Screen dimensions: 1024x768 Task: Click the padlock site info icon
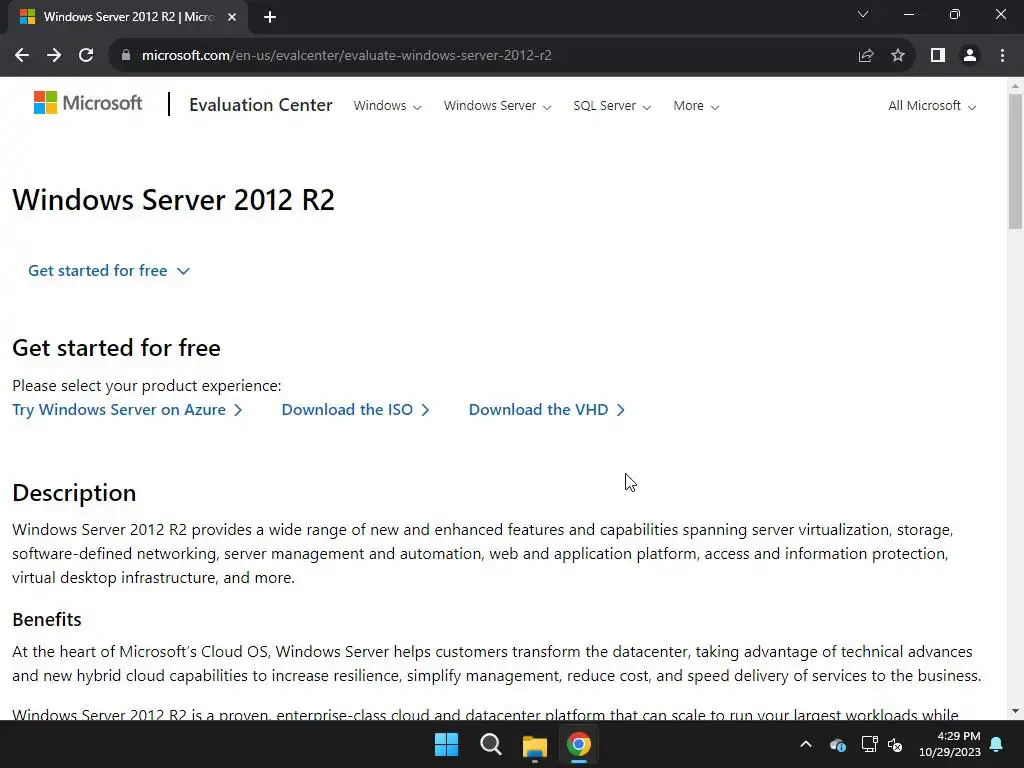pos(126,56)
